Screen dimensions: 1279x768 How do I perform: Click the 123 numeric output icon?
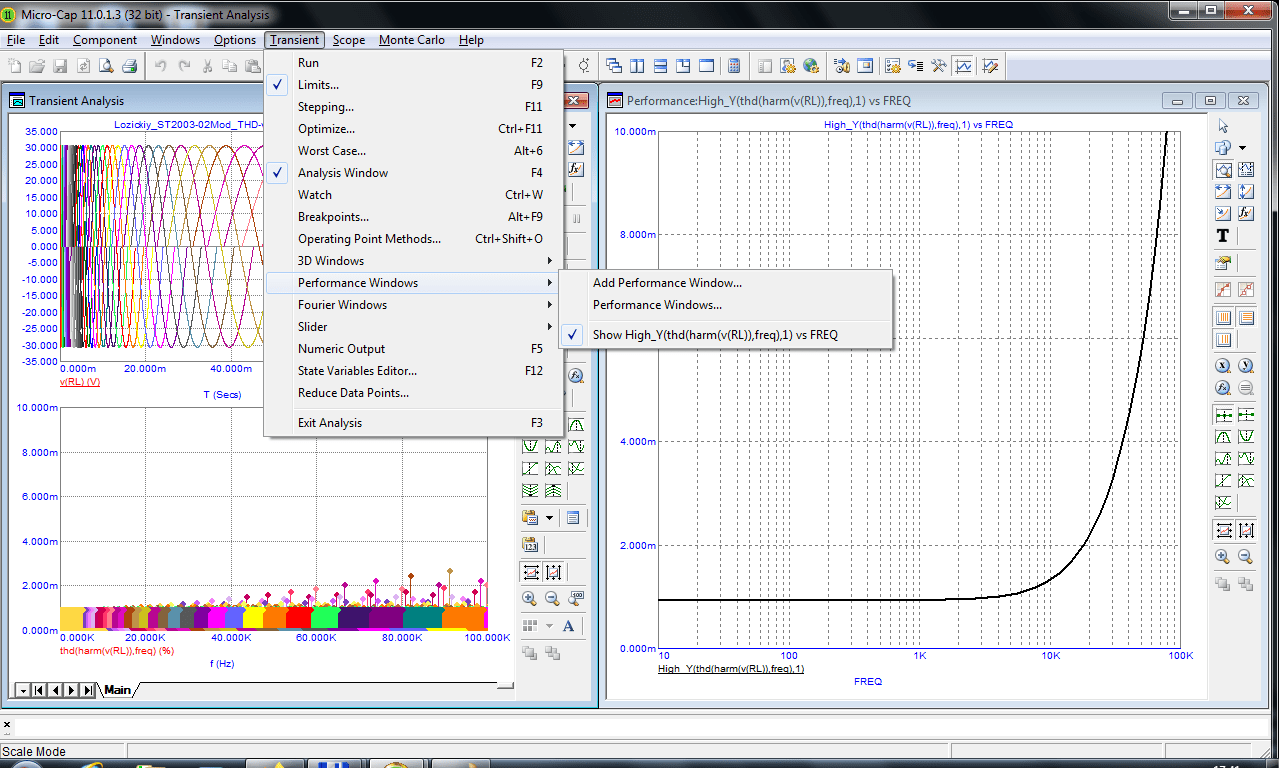tap(530, 545)
